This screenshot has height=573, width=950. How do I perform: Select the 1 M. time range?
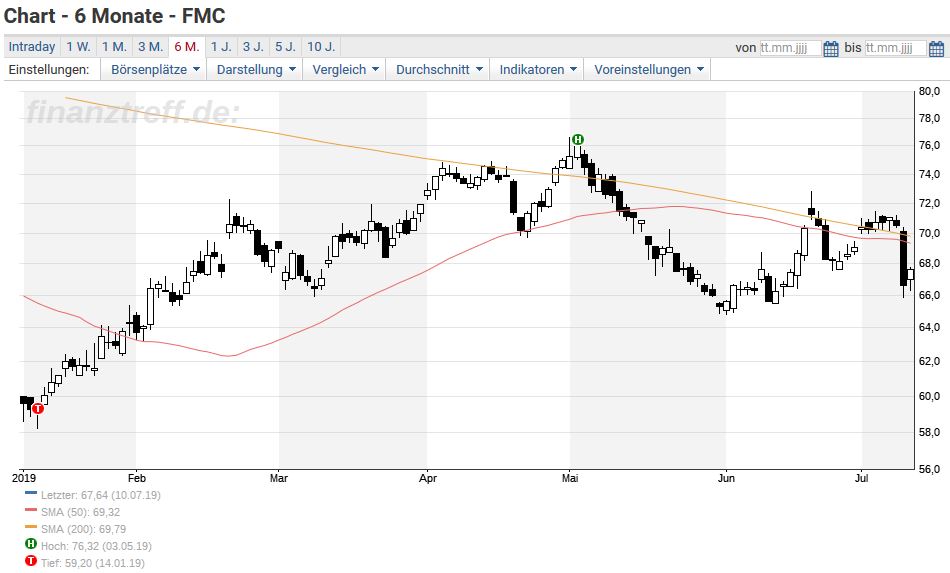(114, 47)
